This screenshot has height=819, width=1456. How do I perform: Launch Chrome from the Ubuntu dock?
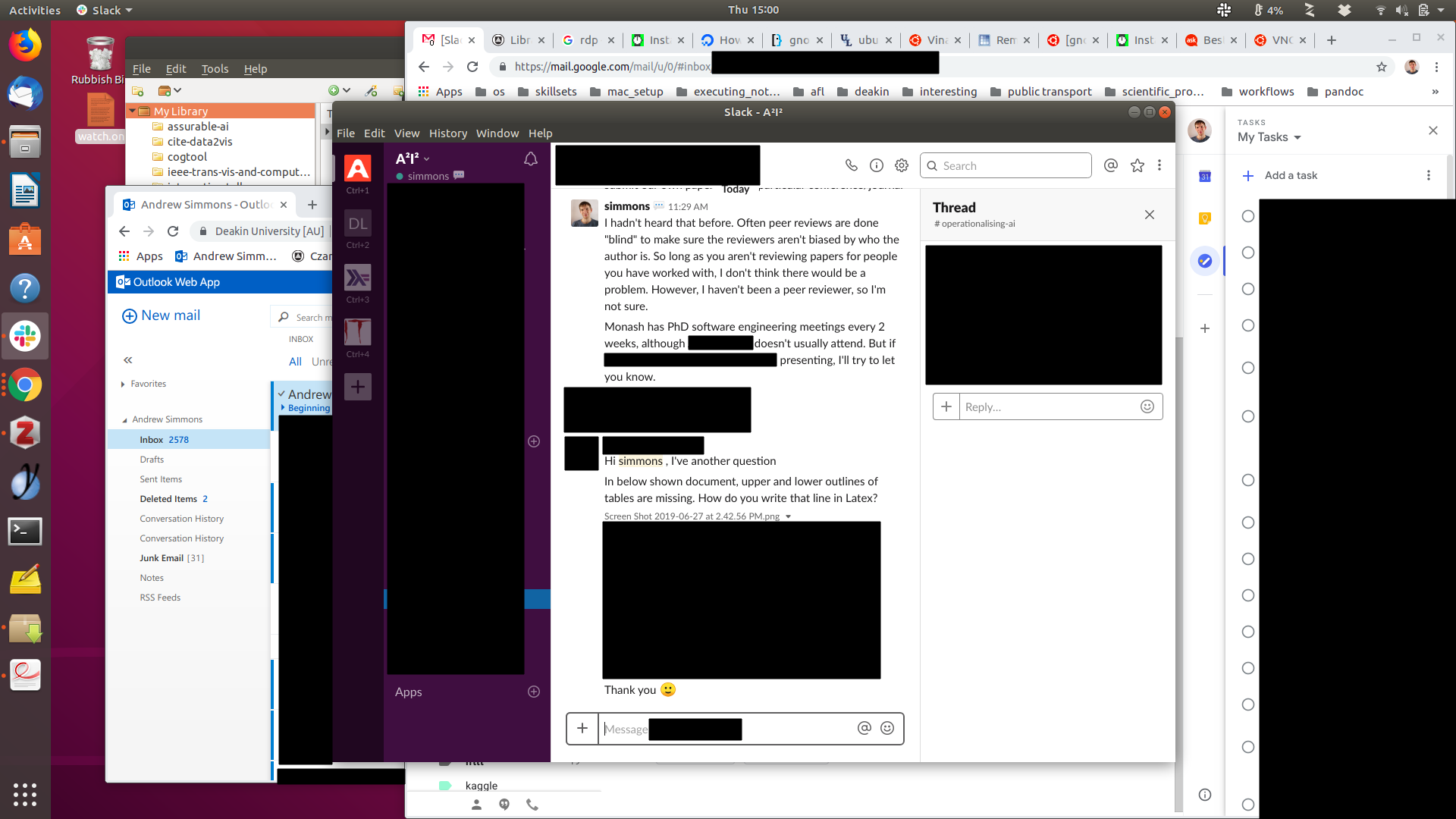point(24,385)
